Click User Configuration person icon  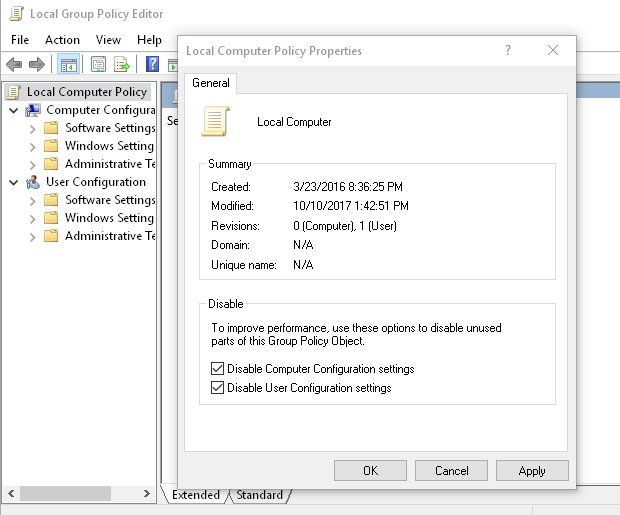click(33, 182)
